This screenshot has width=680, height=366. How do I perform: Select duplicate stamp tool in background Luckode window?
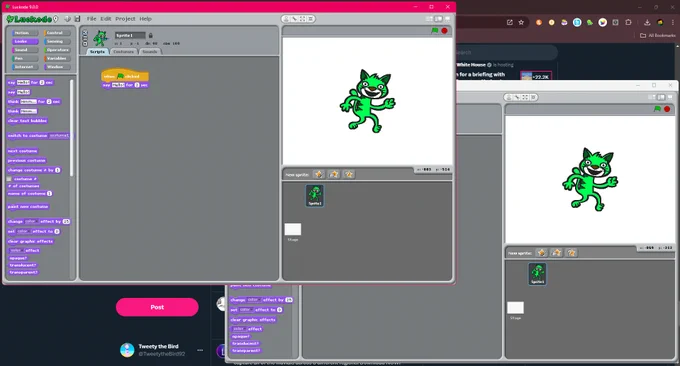509,97
